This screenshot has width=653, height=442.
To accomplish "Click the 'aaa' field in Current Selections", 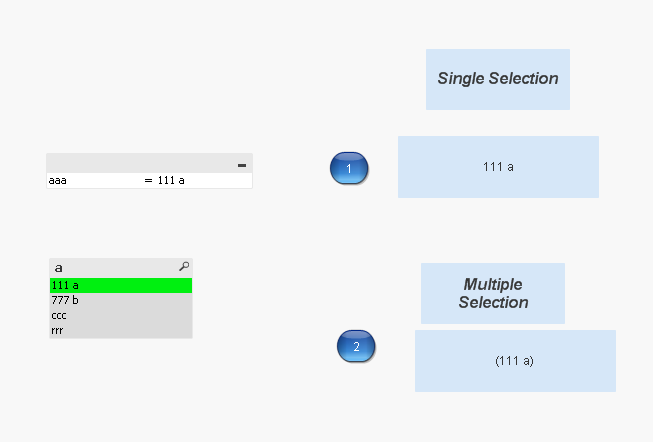I will pos(58,180).
